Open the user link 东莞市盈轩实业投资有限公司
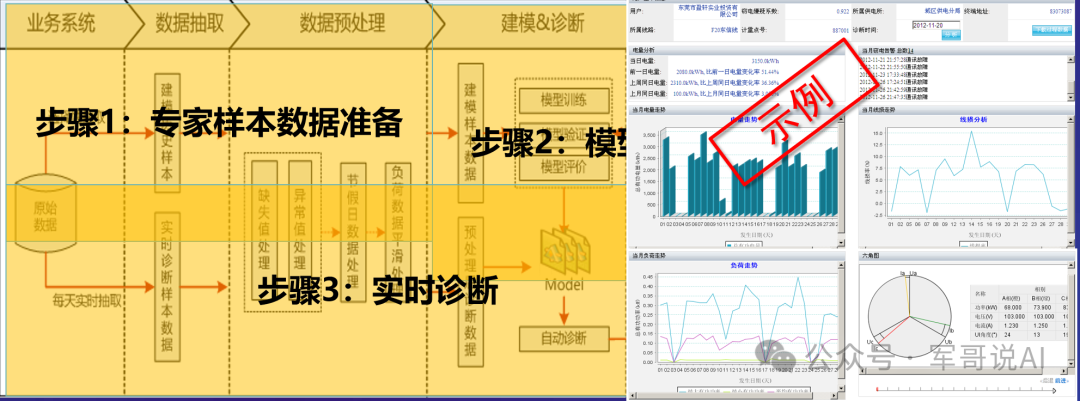This screenshot has height=401, width=1080. 707,11
